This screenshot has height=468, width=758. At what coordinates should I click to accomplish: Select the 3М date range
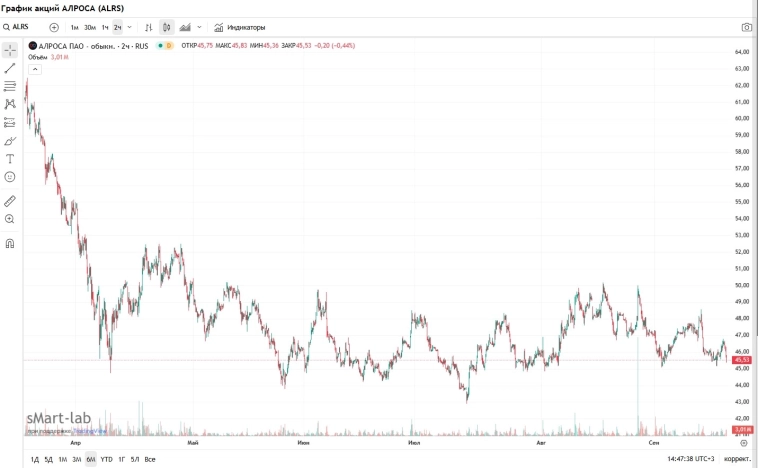pos(77,459)
